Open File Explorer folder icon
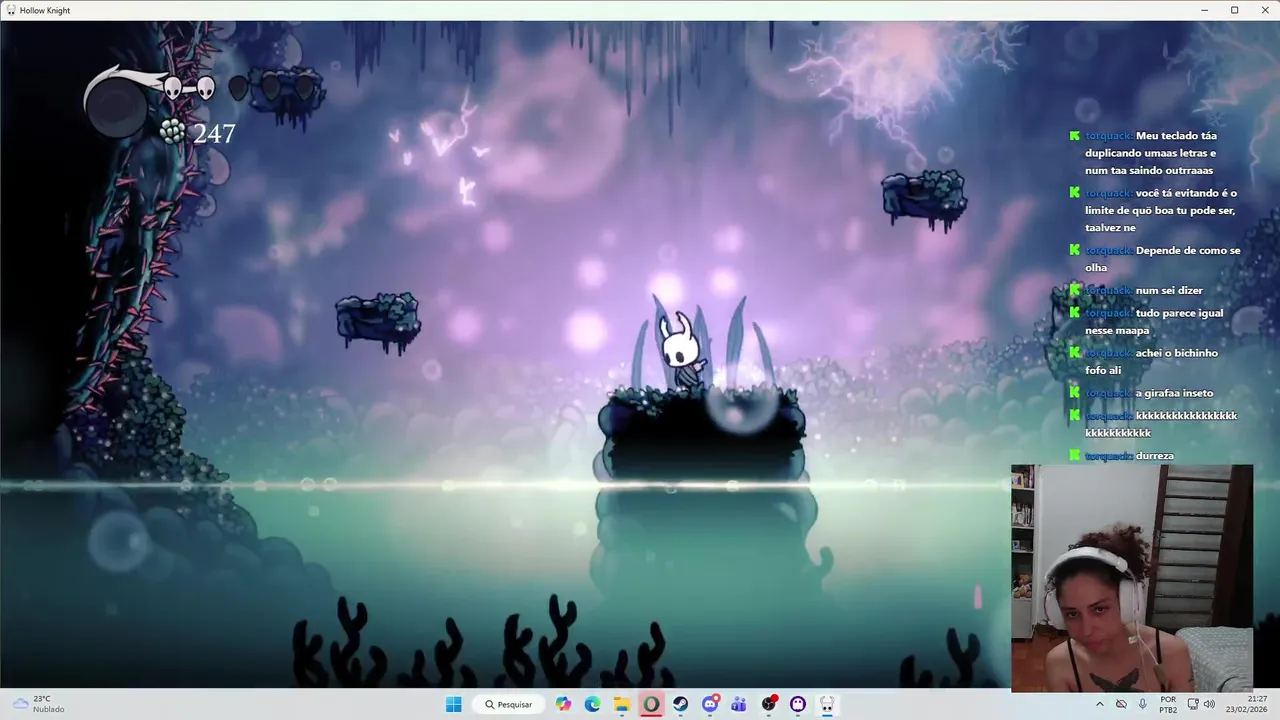The image size is (1280, 720). pos(622,704)
